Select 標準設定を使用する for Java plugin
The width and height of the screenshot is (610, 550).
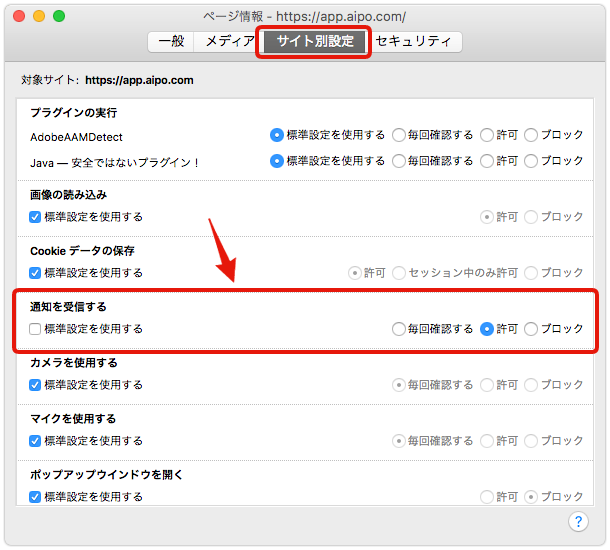click(x=276, y=161)
